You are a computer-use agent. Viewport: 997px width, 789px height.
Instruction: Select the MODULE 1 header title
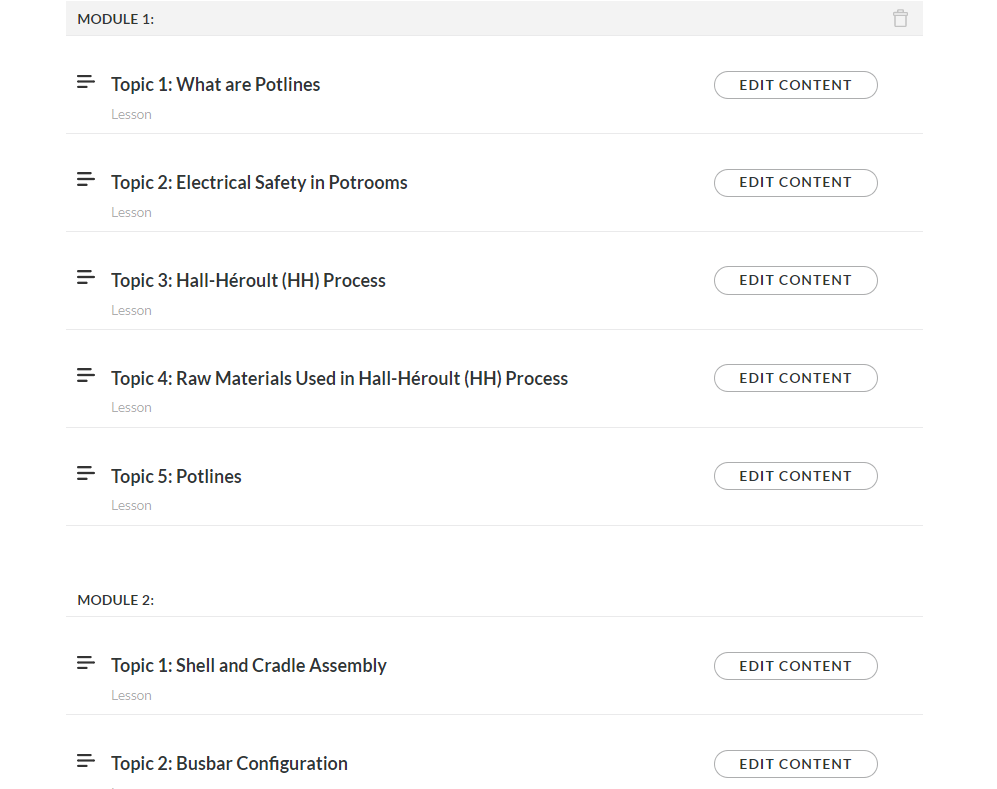point(116,19)
